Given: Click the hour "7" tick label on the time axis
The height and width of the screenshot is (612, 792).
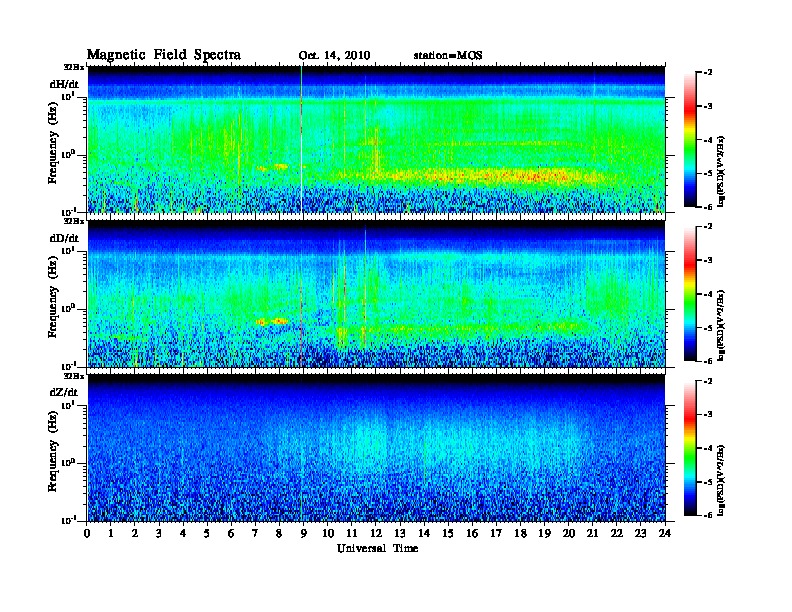Looking at the screenshot, I should 256,533.
